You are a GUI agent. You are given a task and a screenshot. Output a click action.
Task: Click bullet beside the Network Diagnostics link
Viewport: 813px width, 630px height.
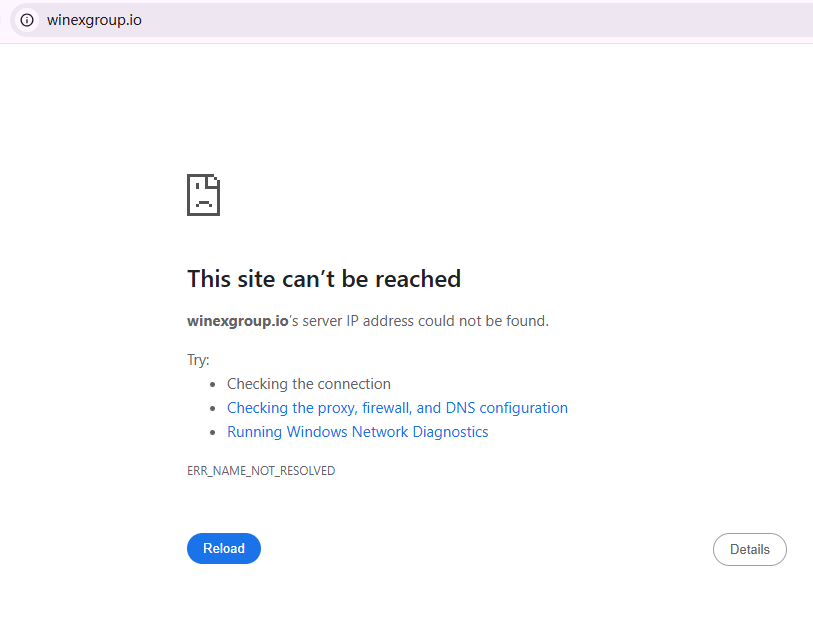pyautogui.click(x=213, y=433)
